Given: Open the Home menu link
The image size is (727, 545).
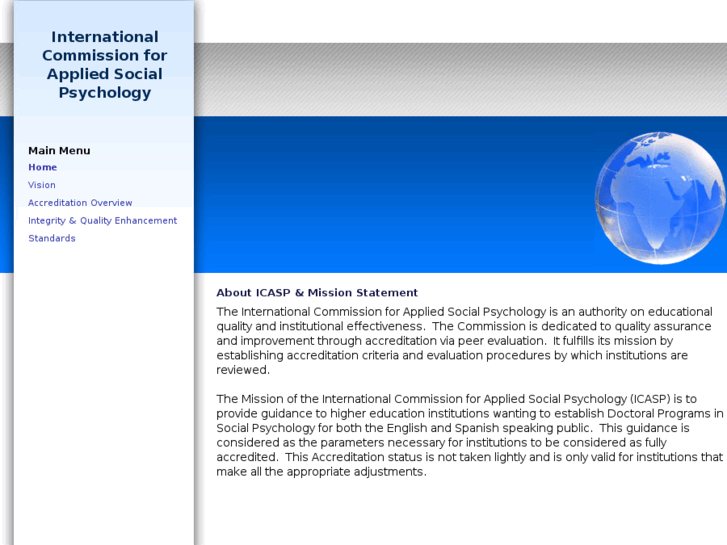Looking at the screenshot, I should (x=43, y=167).
